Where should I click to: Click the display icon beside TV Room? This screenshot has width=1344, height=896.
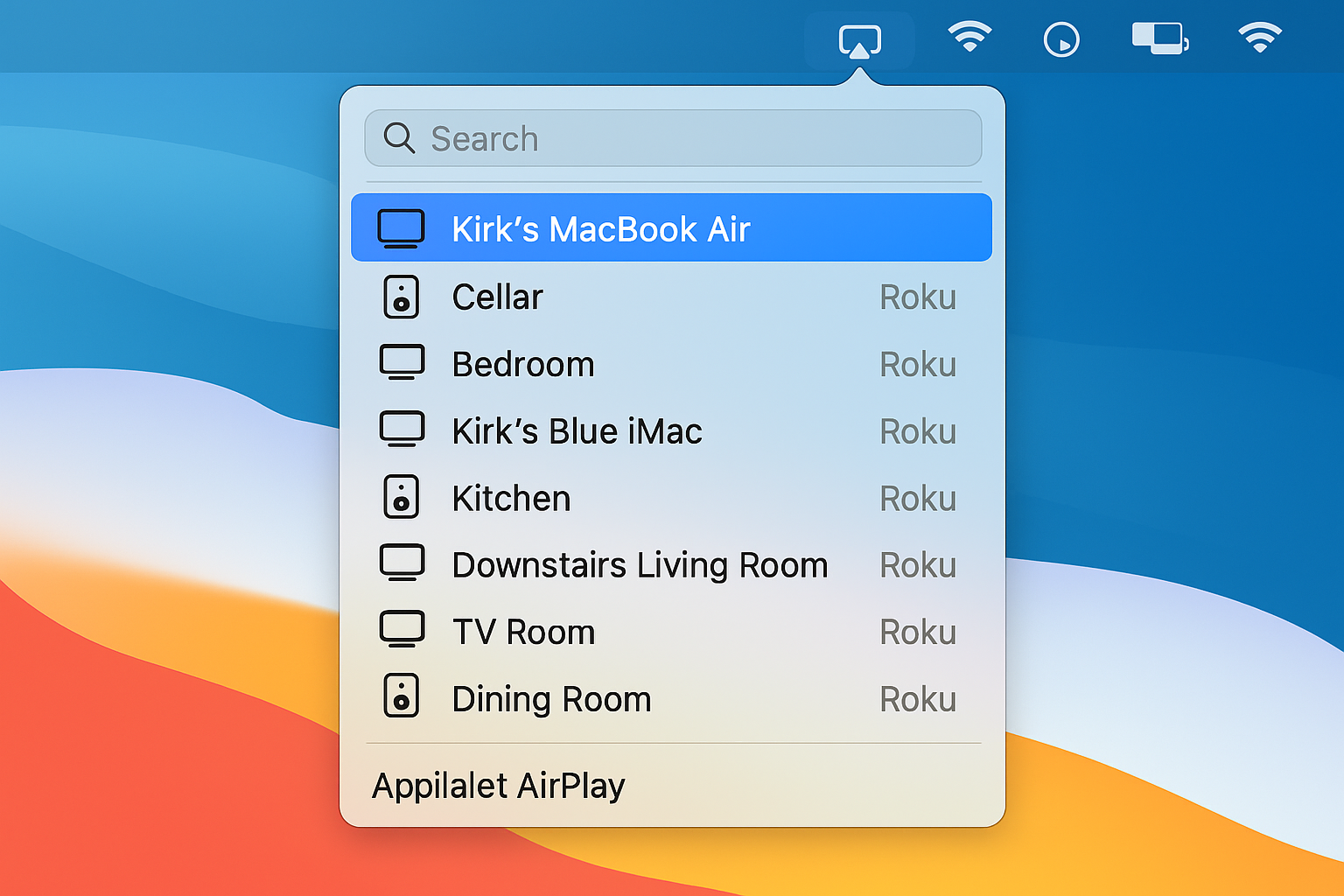pyautogui.click(x=402, y=631)
